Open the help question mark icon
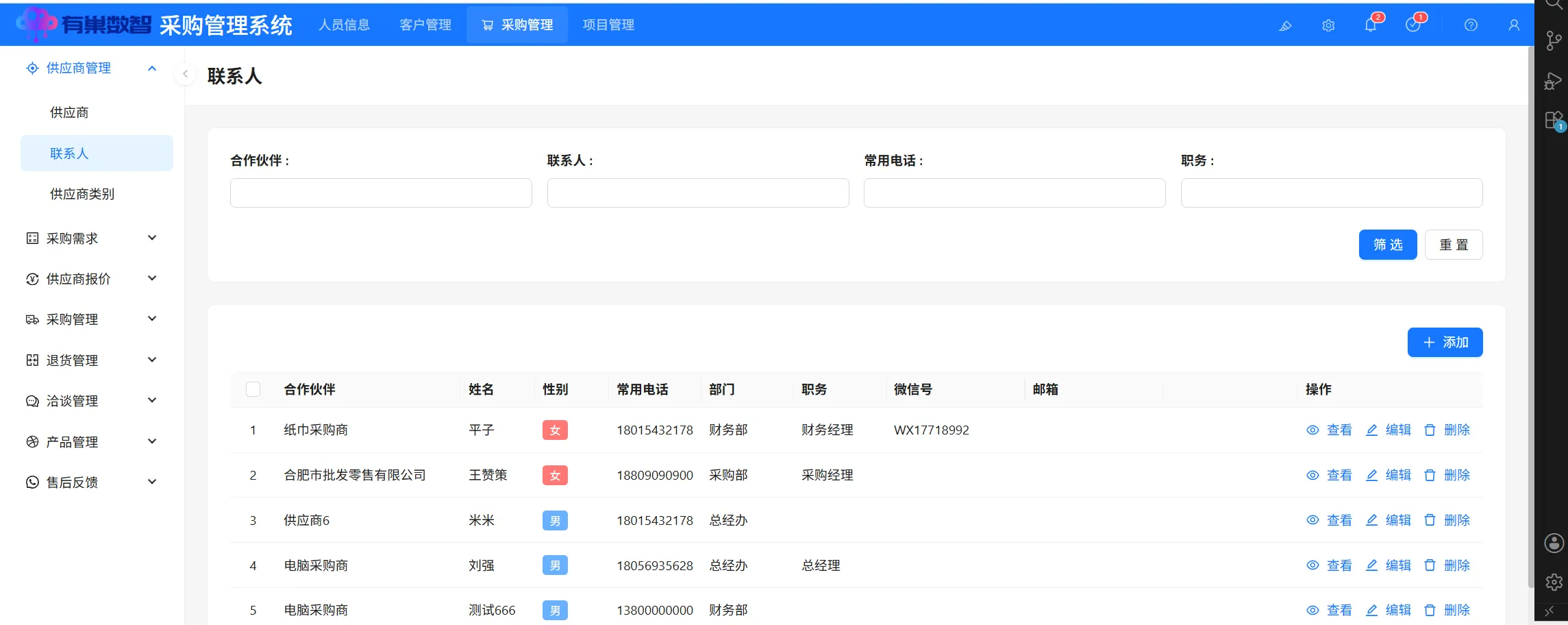The height and width of the screenshot is (625, 1568). coord(1471,25)
